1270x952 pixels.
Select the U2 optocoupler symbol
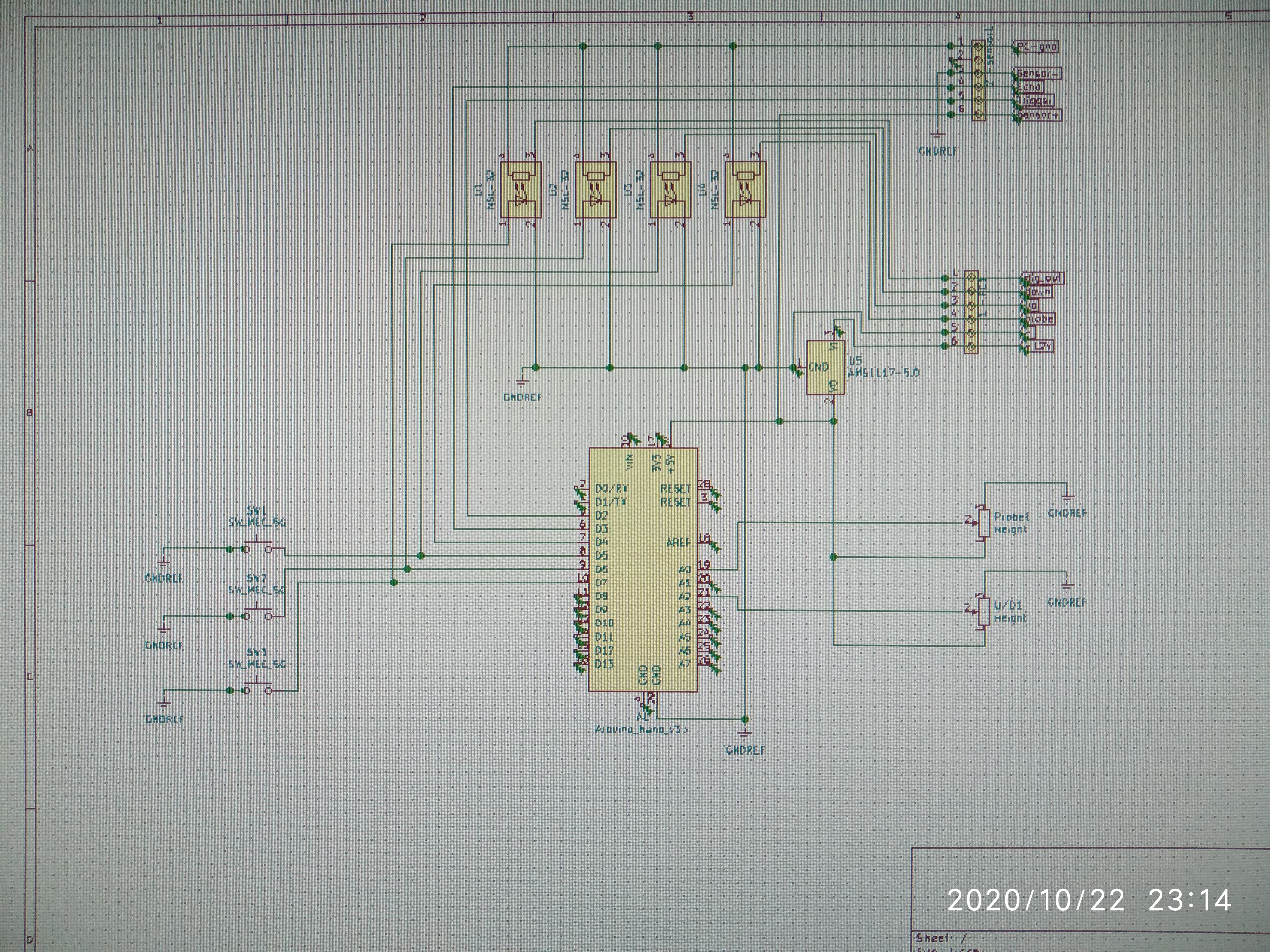595,190
